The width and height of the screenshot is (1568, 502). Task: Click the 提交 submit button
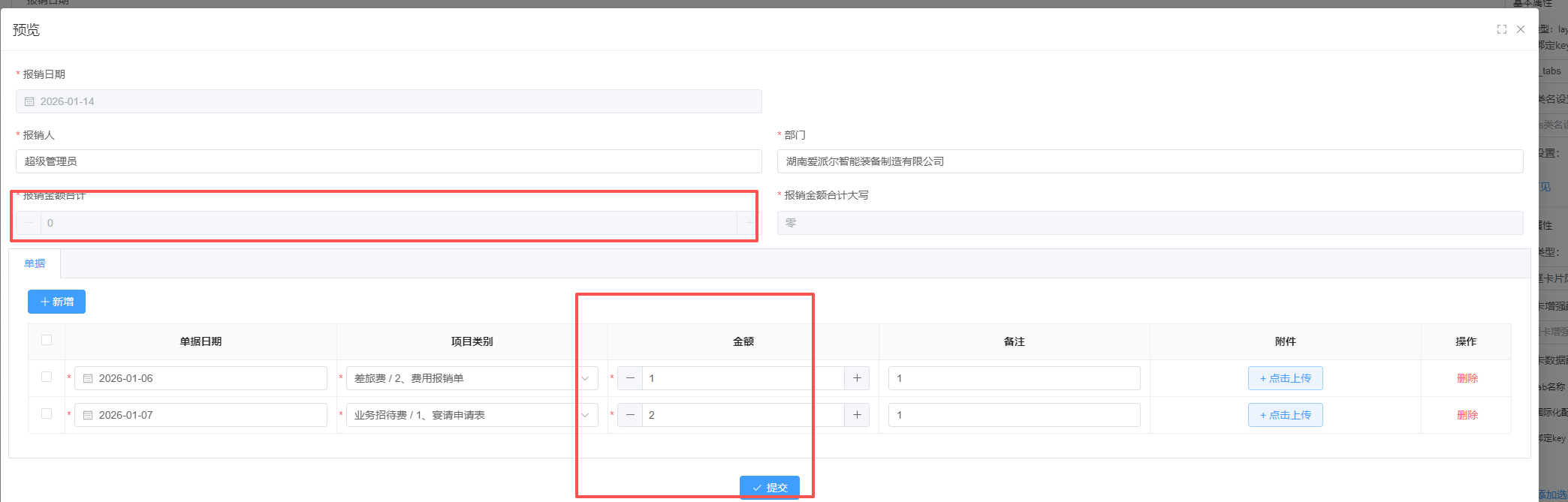[x=770, y=488]
